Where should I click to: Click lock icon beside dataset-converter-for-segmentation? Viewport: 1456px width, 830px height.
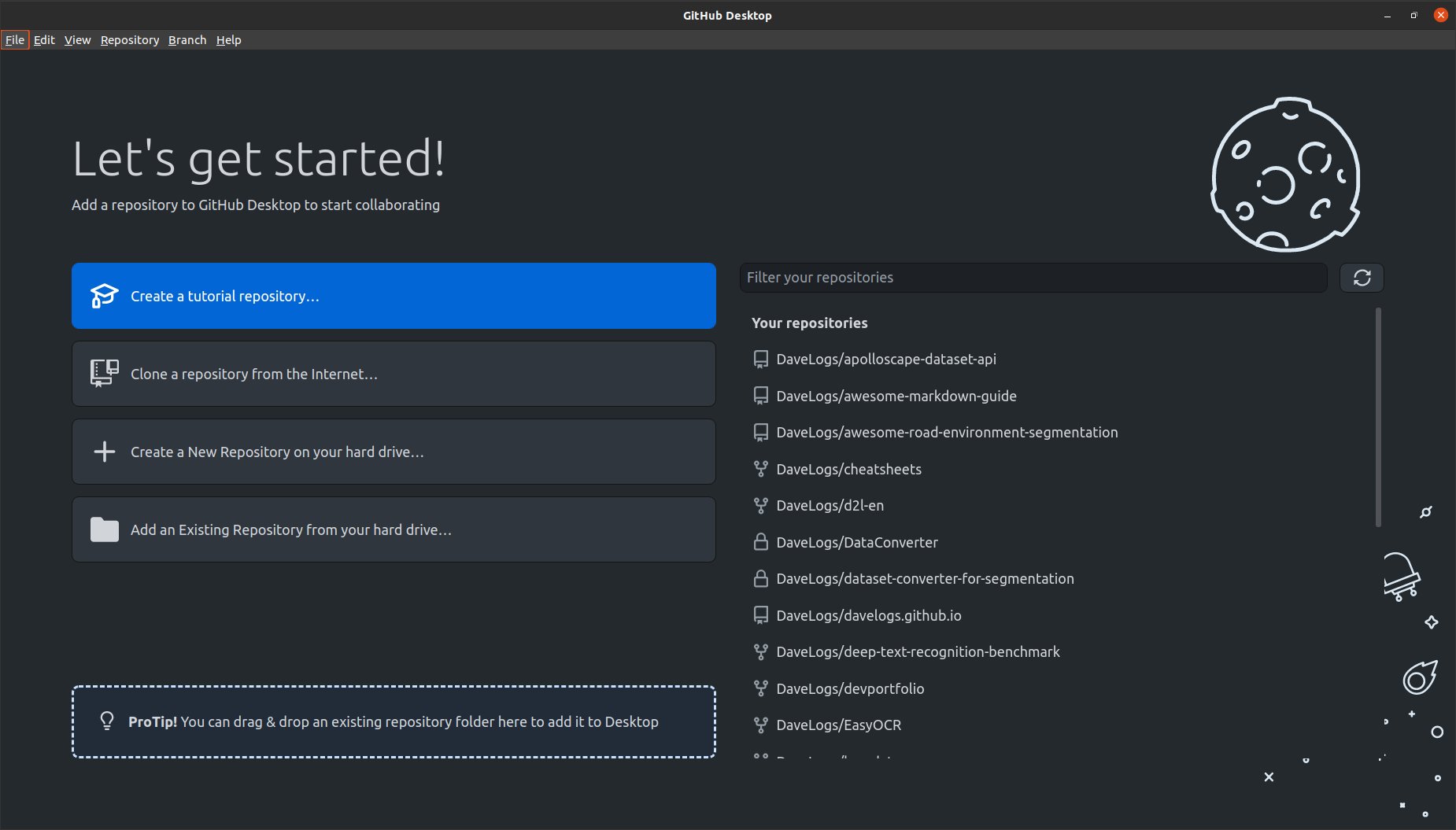pos(760,579)
